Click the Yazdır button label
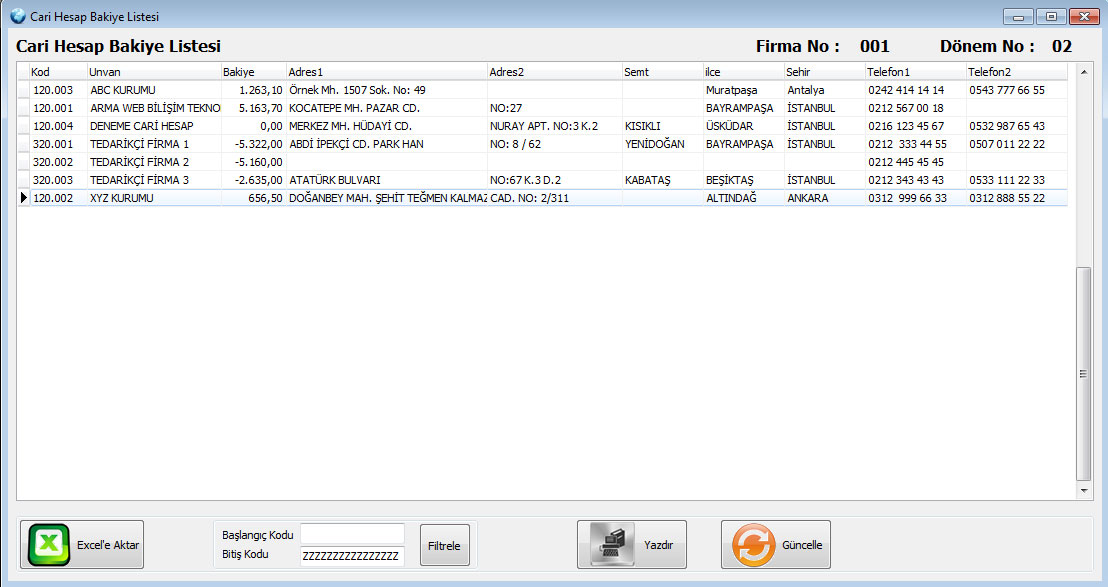The image size is (1108, 587). click(659, 545)
